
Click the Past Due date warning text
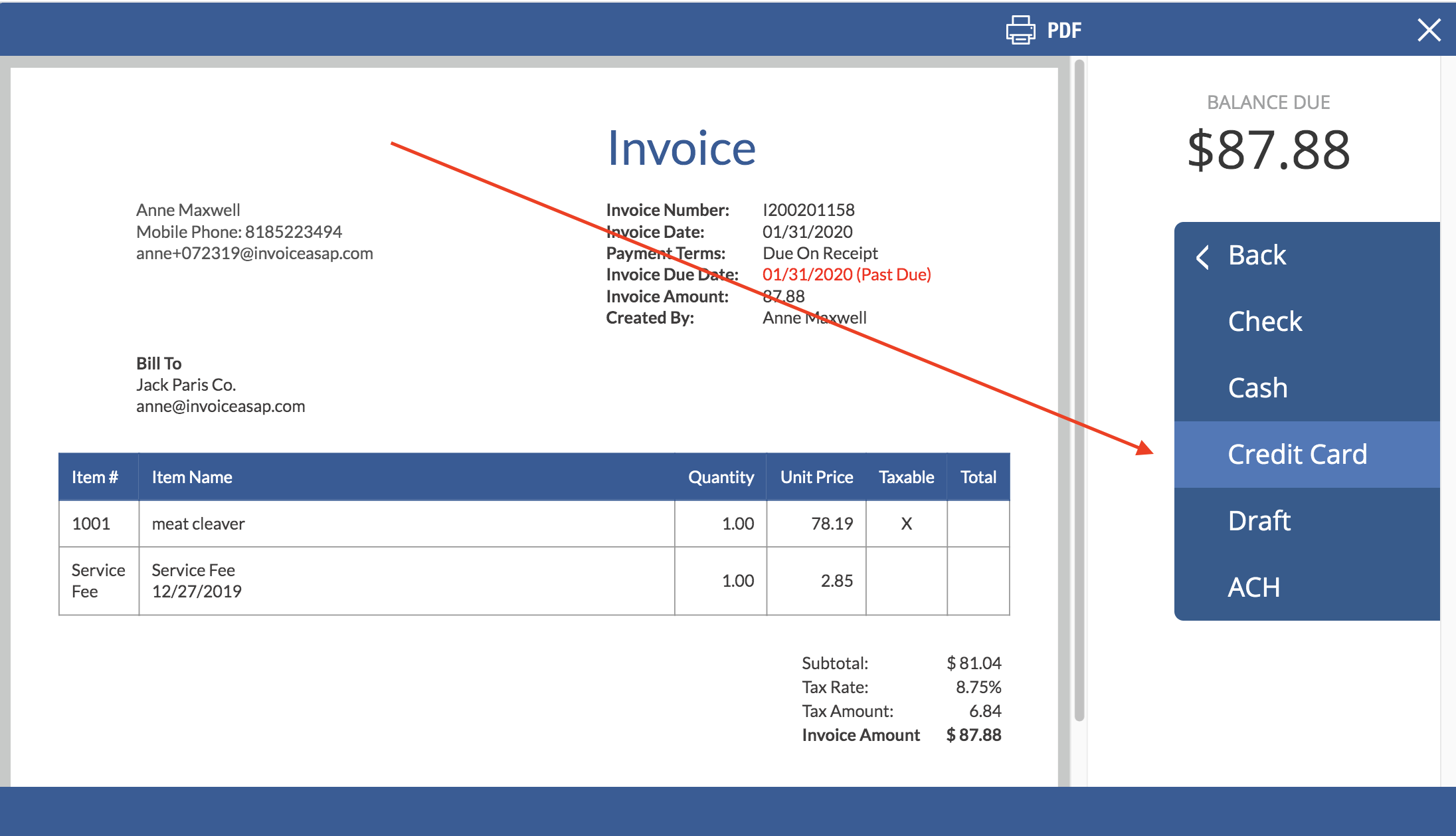pos(847,274)
